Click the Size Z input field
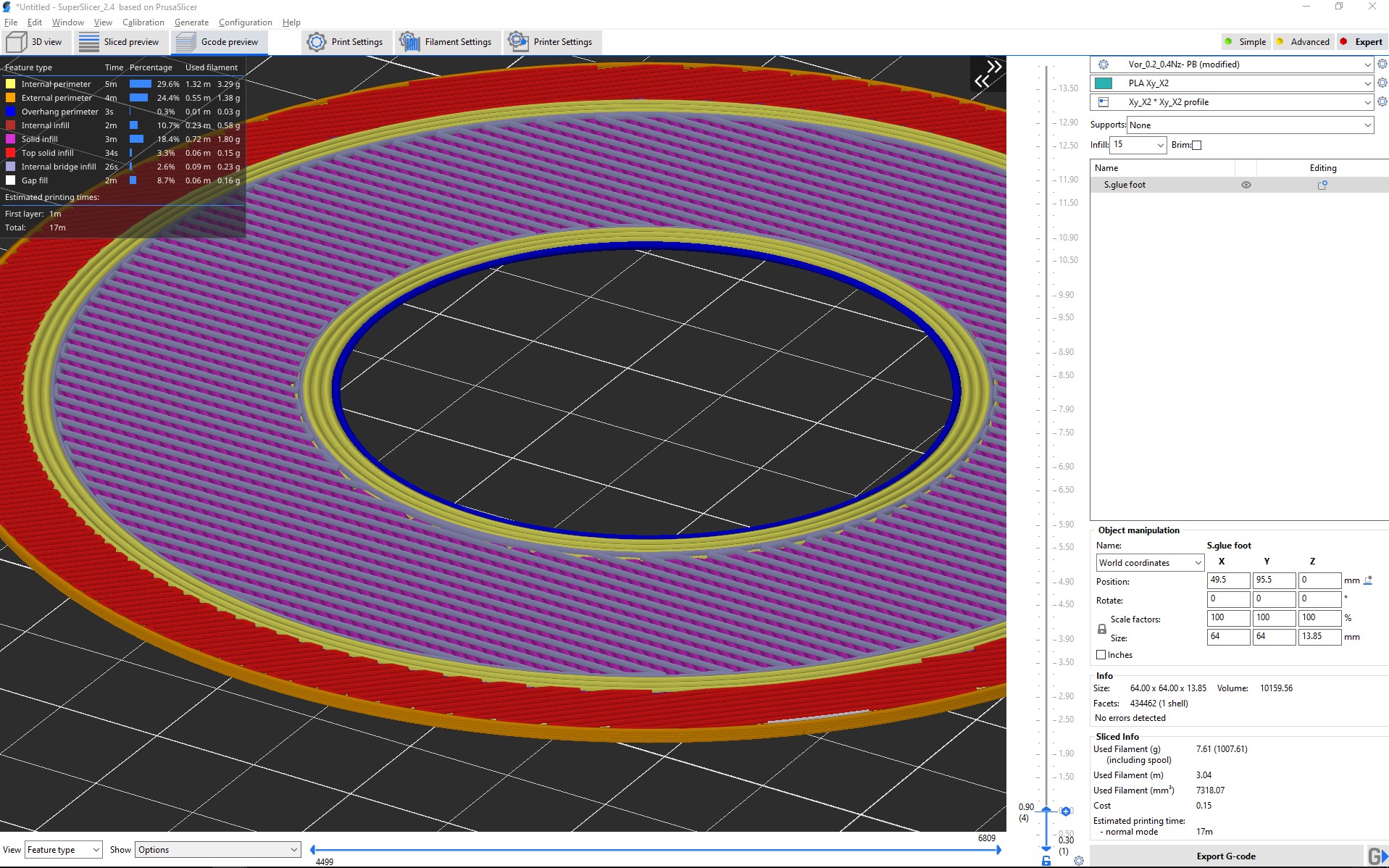The width and height of the screenshot is (1389, 868). coord(1319,637)
